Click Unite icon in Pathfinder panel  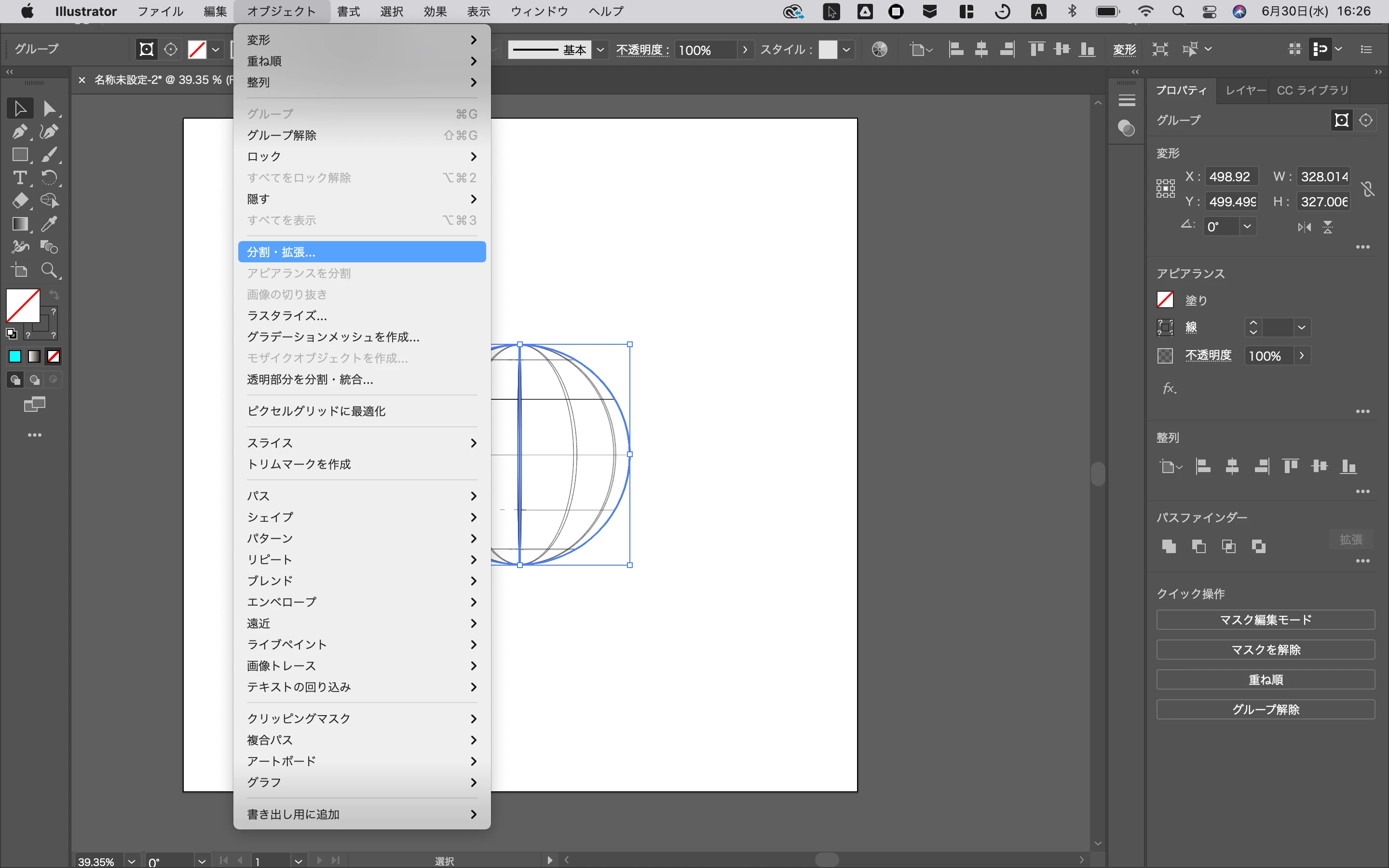point(1169,546)
